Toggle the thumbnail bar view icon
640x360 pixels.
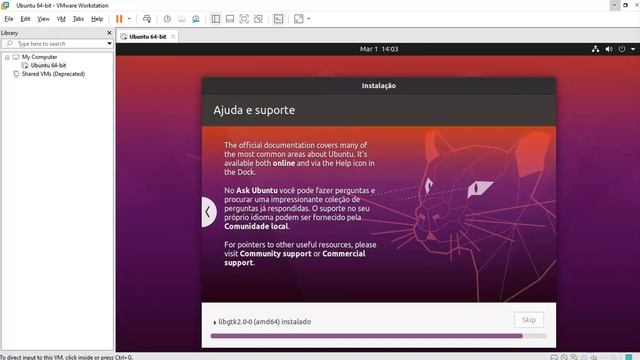[230, 19]
